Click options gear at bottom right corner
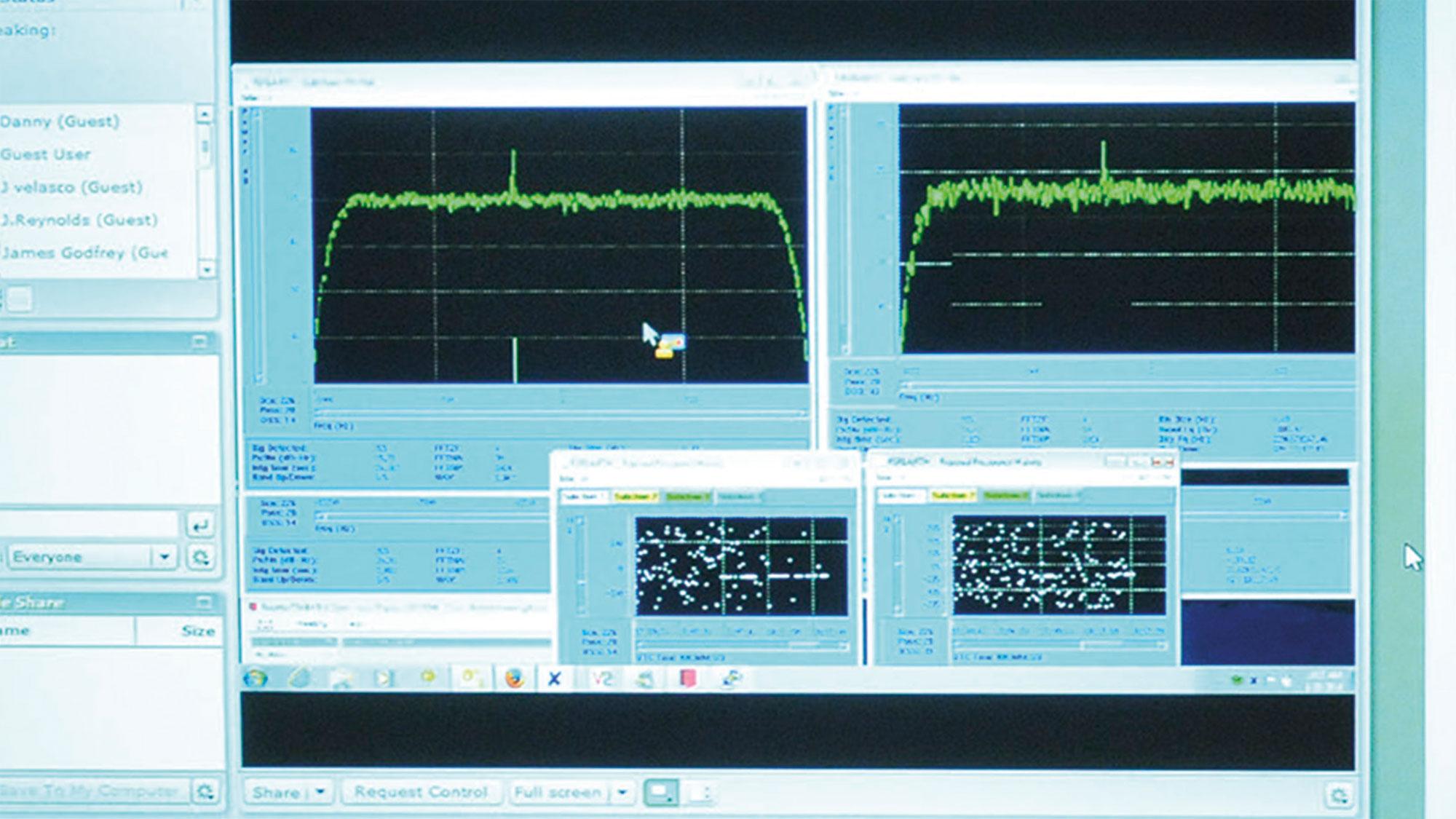Viewport: 1456px width, 819px height. click(1338, 795)
